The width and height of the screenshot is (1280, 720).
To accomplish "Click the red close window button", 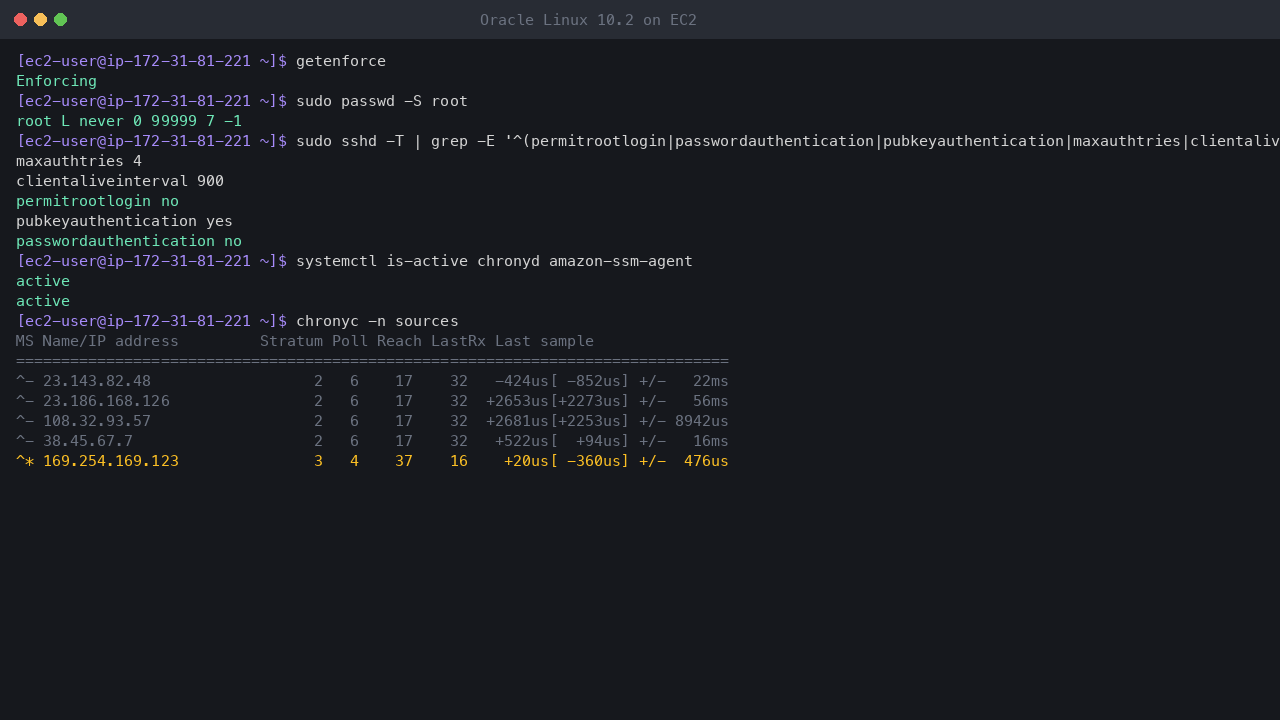I will [20, 20].
